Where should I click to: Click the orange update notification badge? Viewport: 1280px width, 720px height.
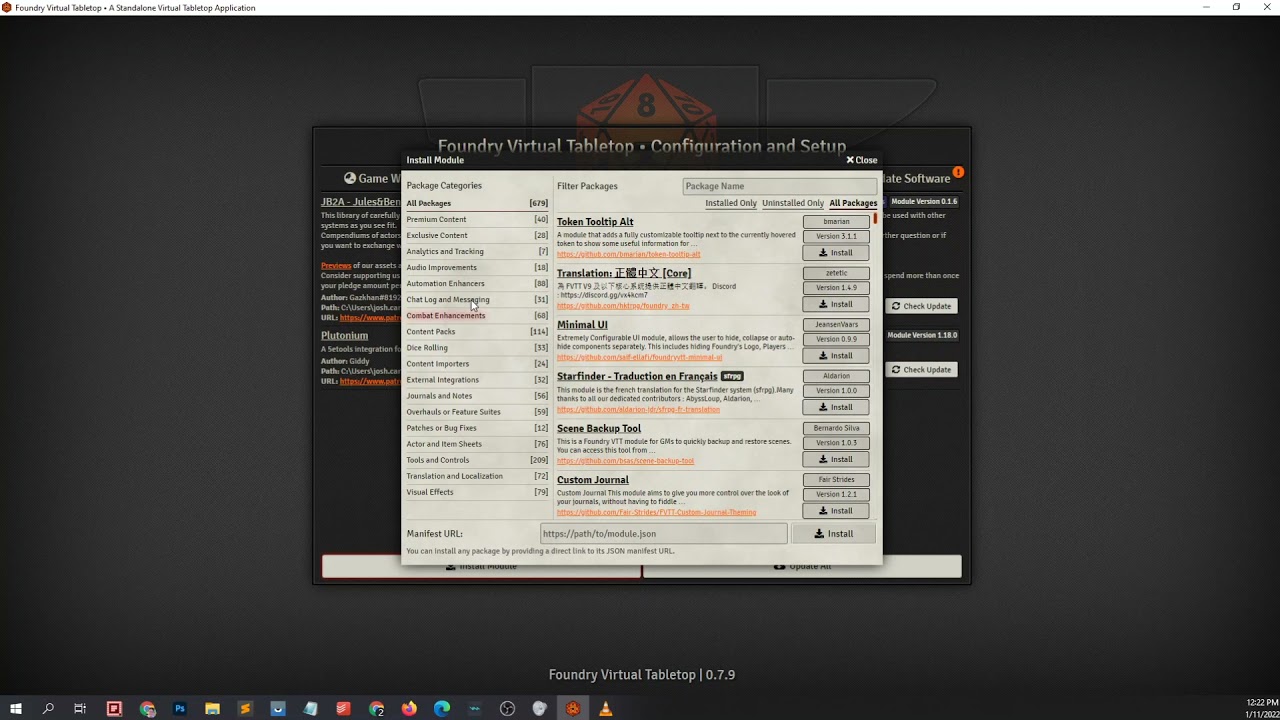click(x=958, y=172)
